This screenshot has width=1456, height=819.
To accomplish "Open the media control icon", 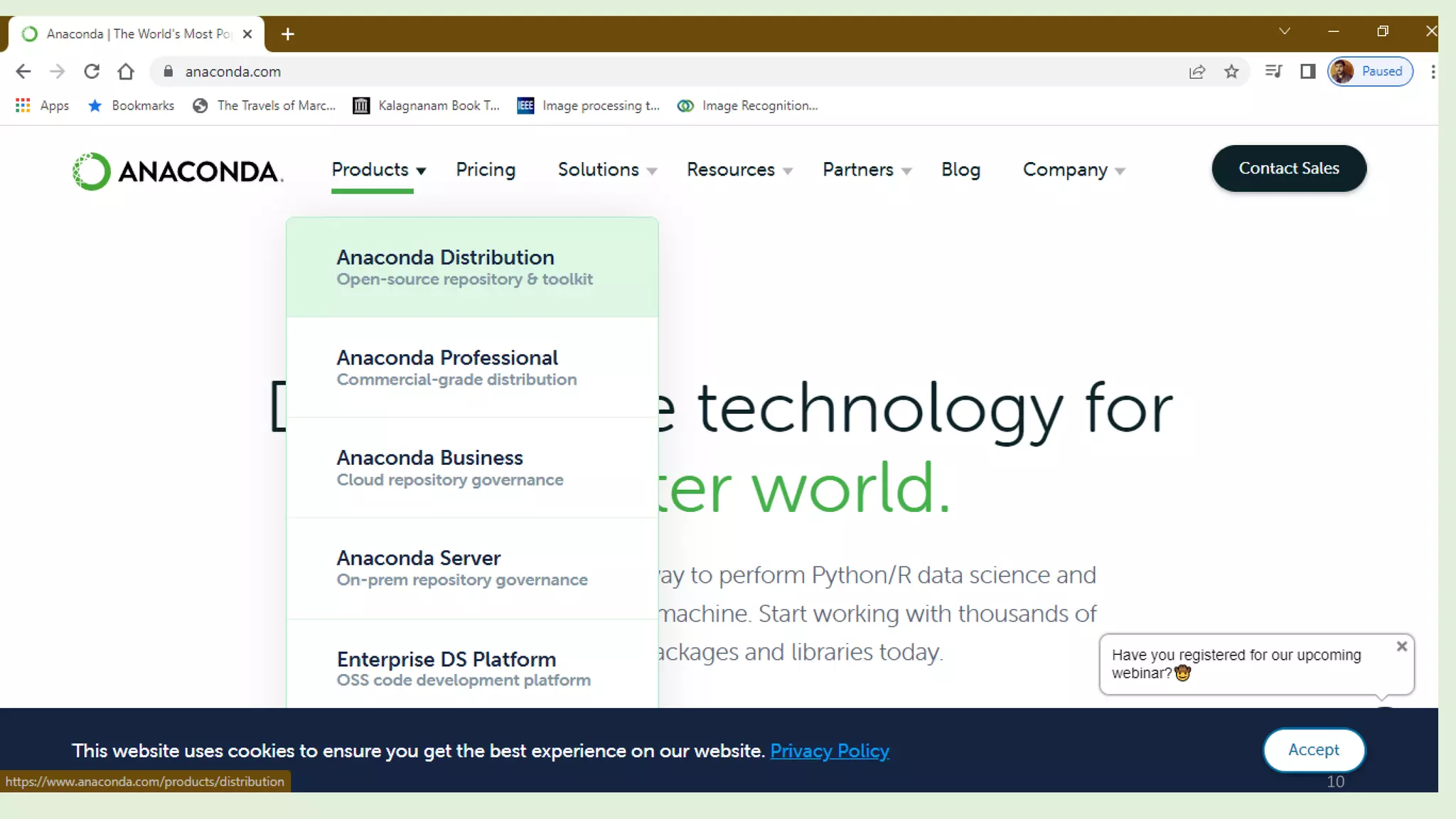I will tap(1273, 71).
